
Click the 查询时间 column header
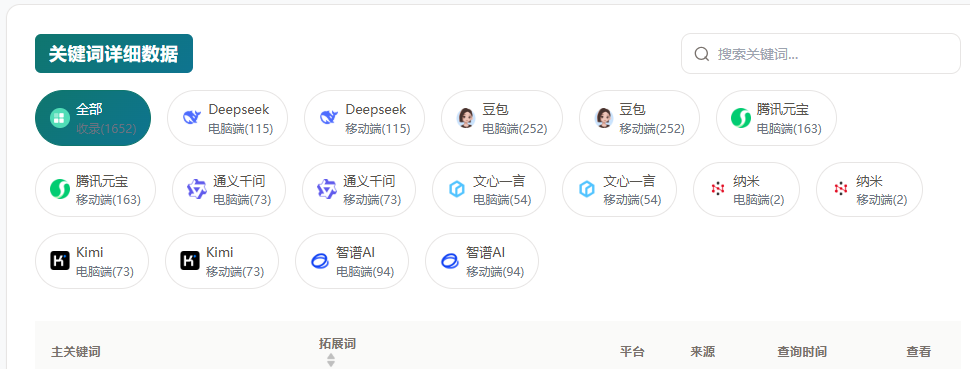(802, 352)
